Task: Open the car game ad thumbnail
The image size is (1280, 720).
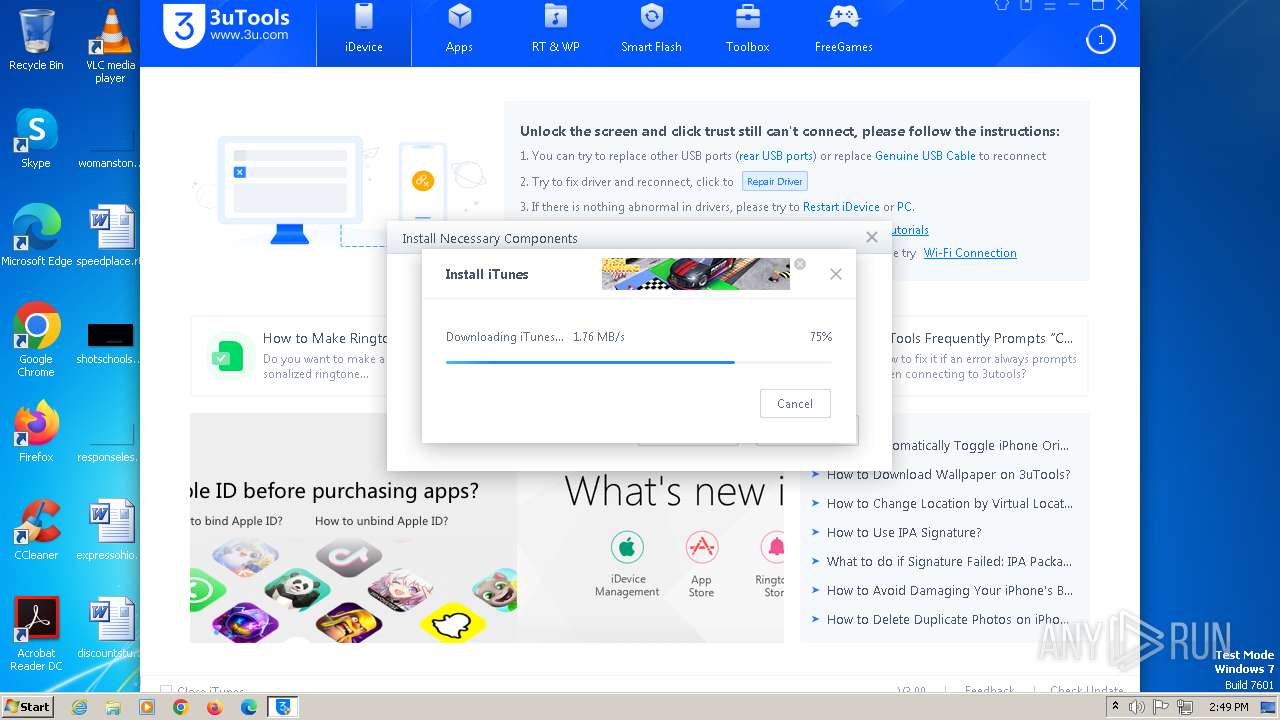Action: (696, 274)
